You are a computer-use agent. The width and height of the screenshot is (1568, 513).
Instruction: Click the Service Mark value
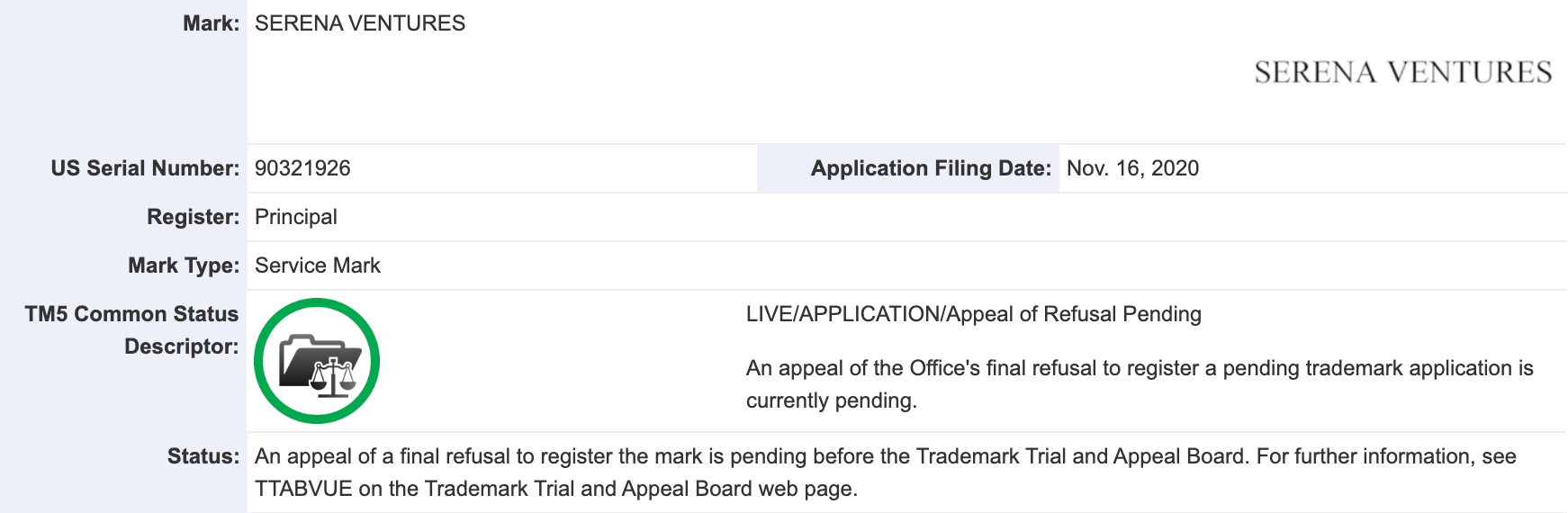tap(318, 265)
